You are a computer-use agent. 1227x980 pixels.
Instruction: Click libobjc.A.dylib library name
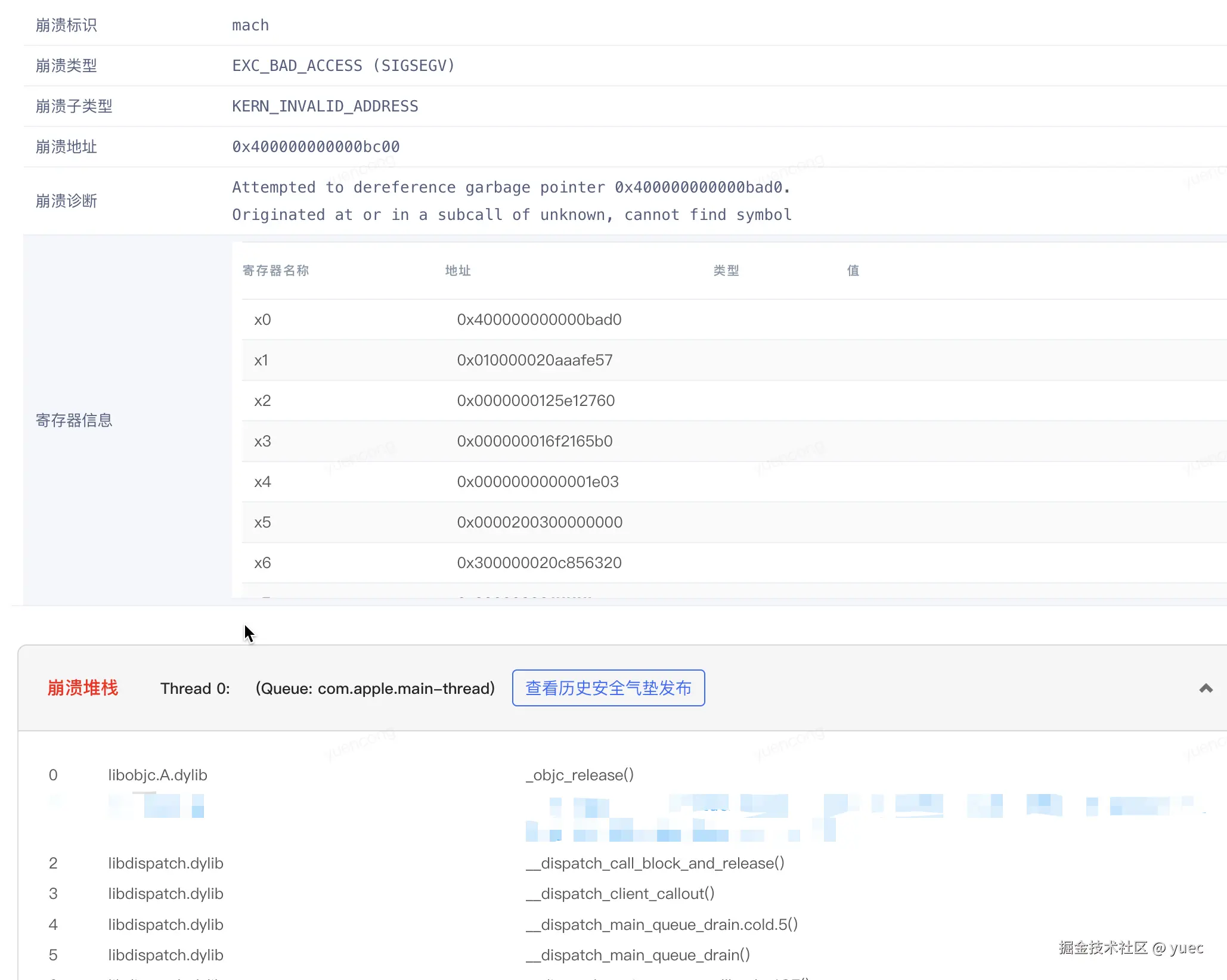pyautogui.click(x=157, y=775)
